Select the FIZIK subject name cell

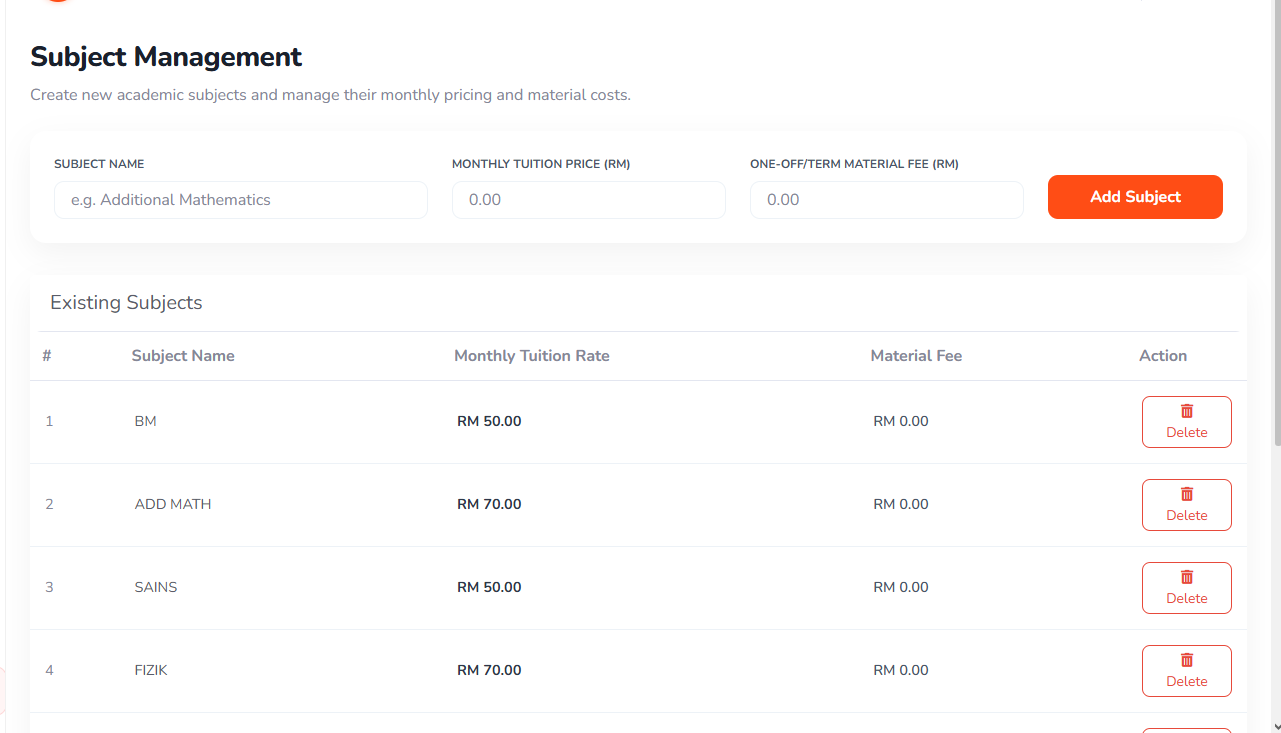coord(151,671)
